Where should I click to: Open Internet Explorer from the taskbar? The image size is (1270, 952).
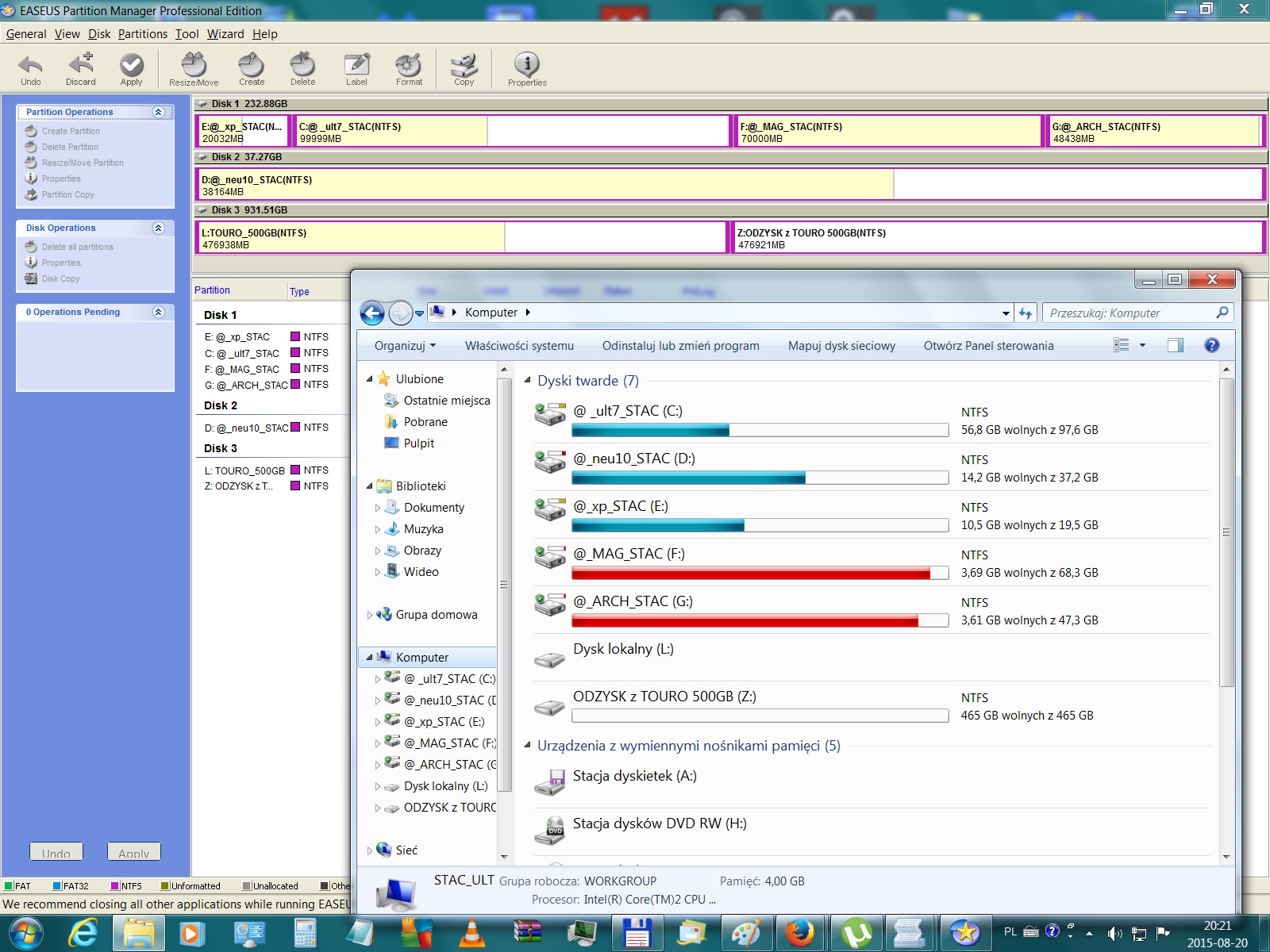click(x=83, y=933)
